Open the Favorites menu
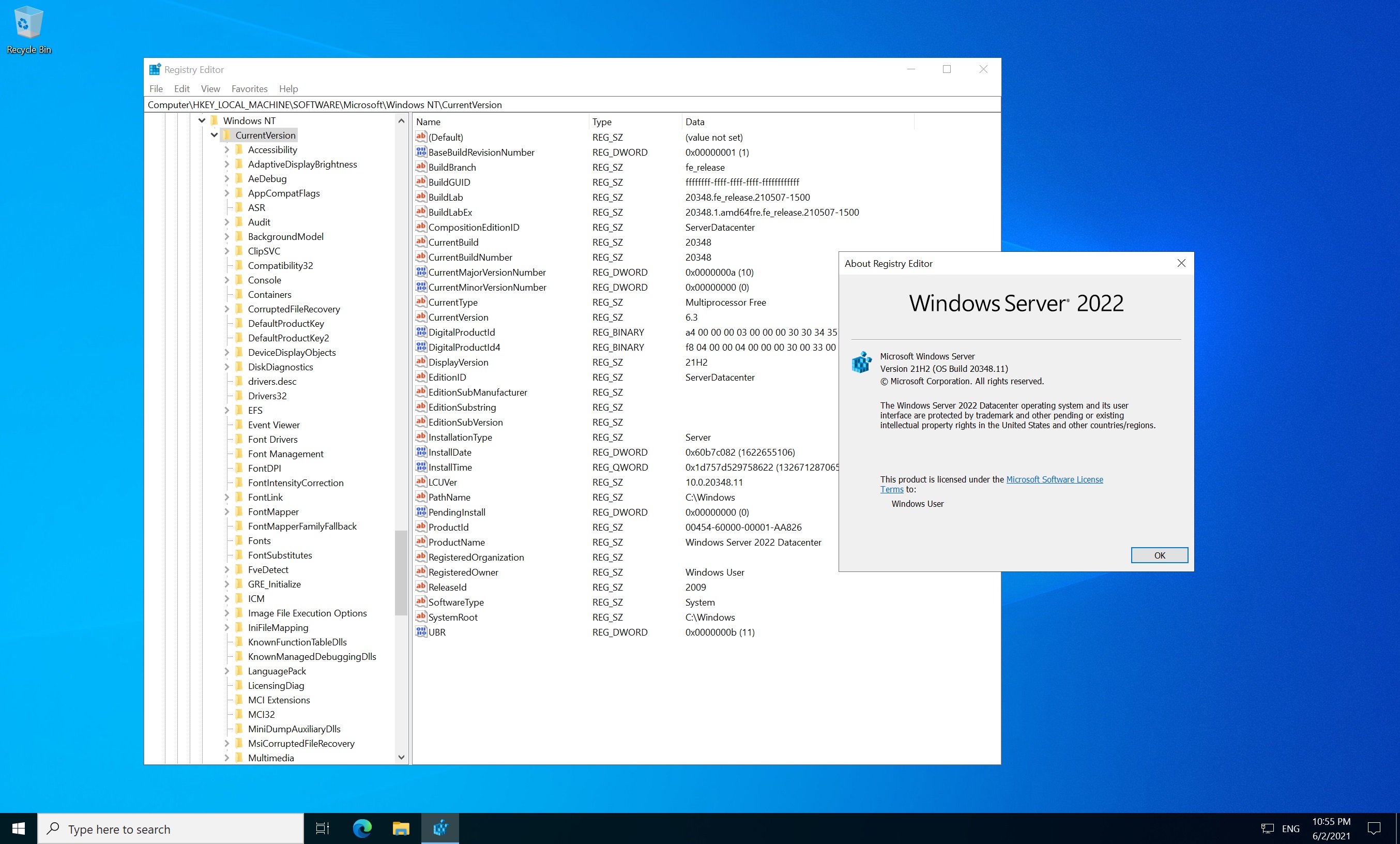 click(249, 88)
